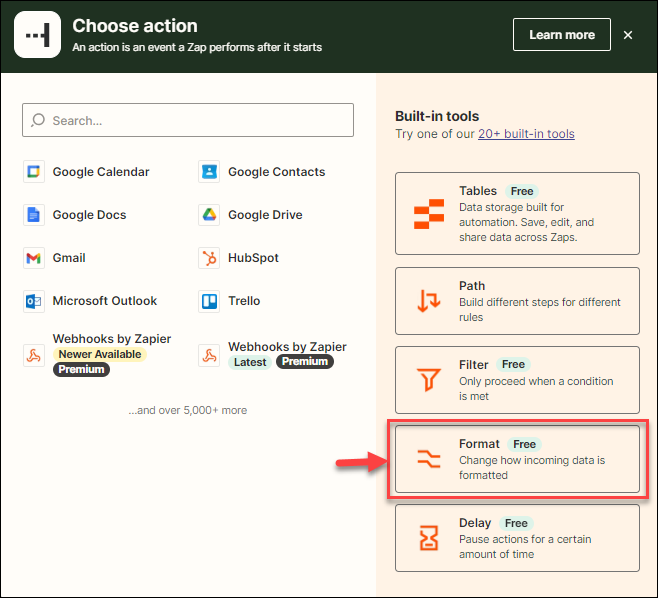Click the Zapier action step logo
This screenshot has width=658, height=598.
coord(37,34)
